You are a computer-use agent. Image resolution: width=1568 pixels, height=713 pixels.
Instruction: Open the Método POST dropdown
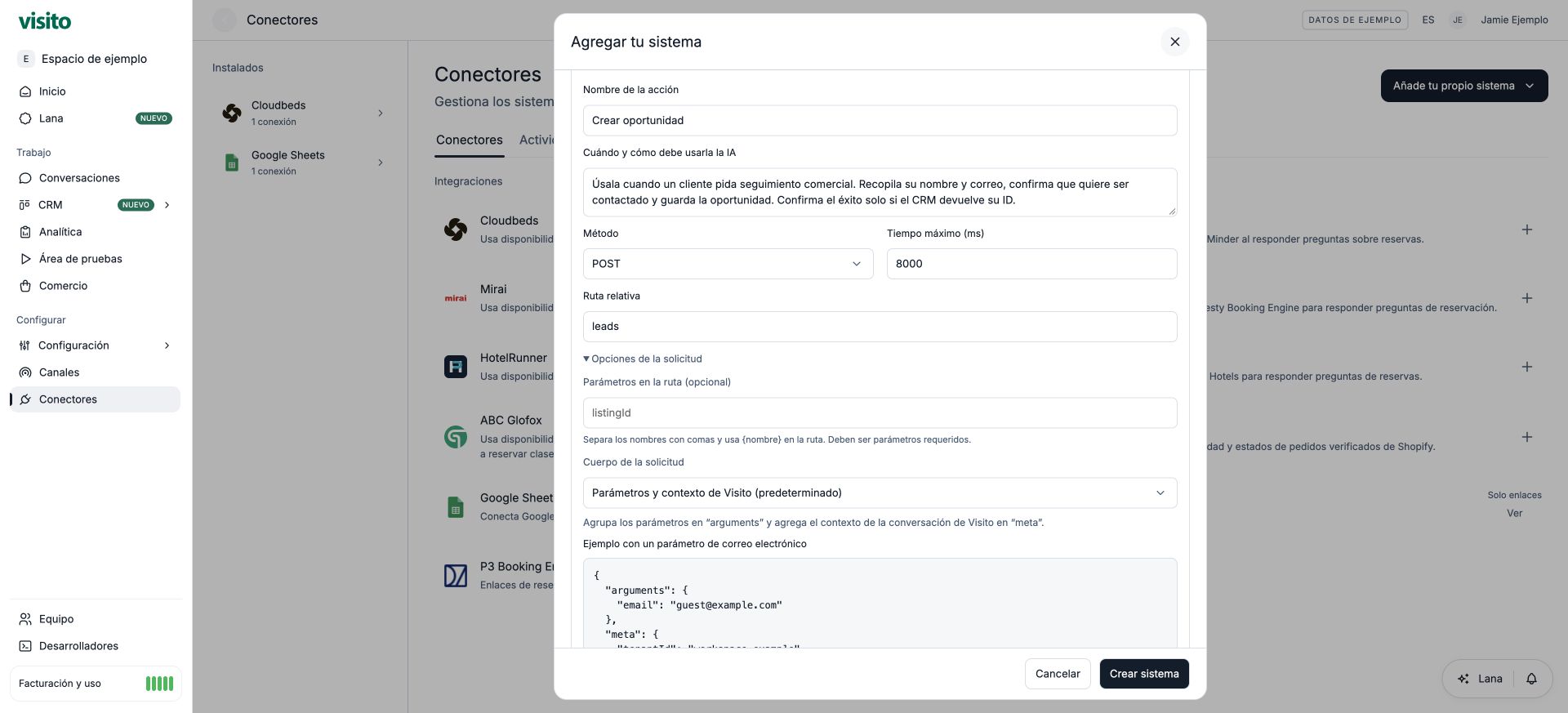coord(728,264)
